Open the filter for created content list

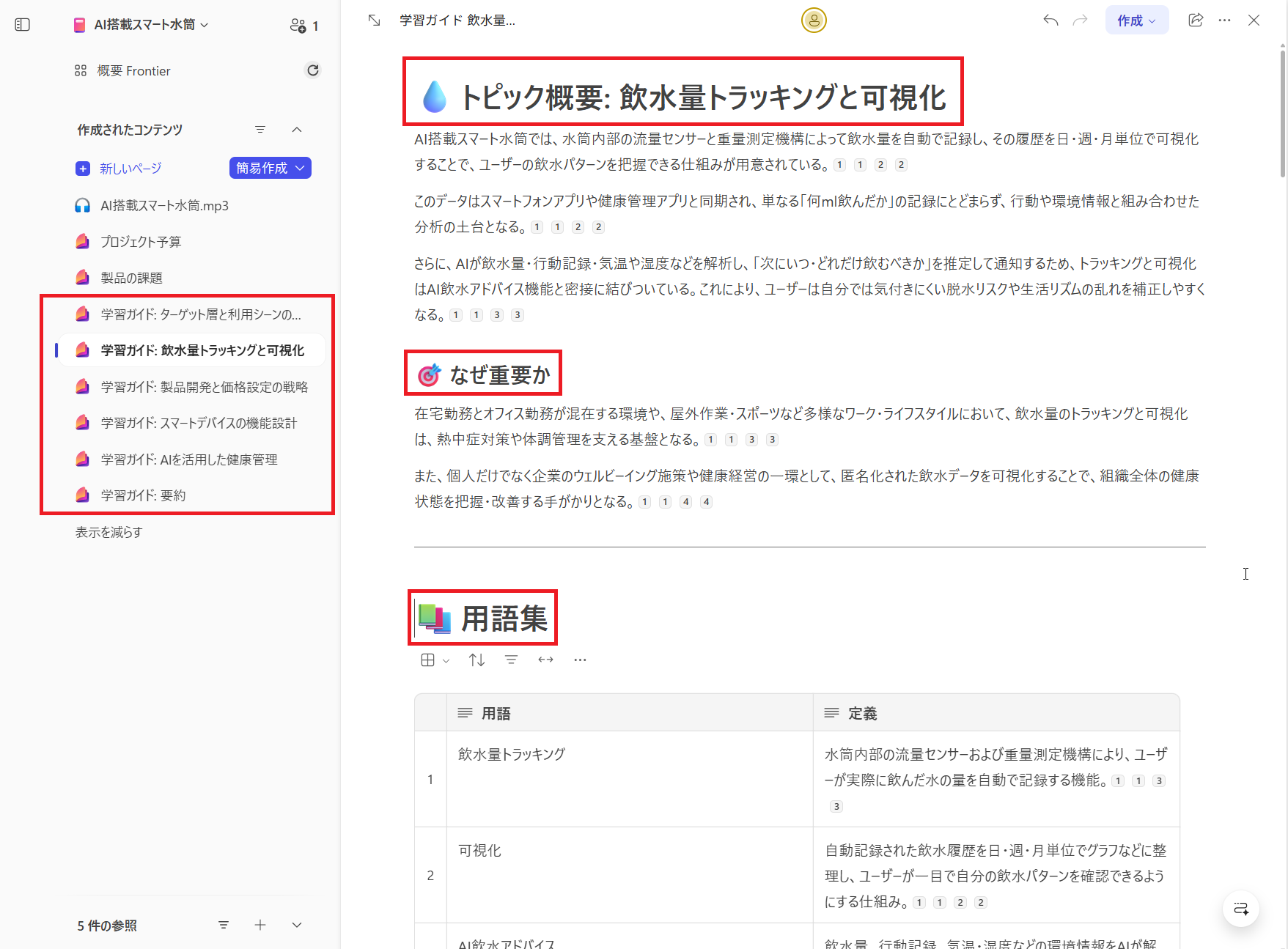(x=260, y=129)
